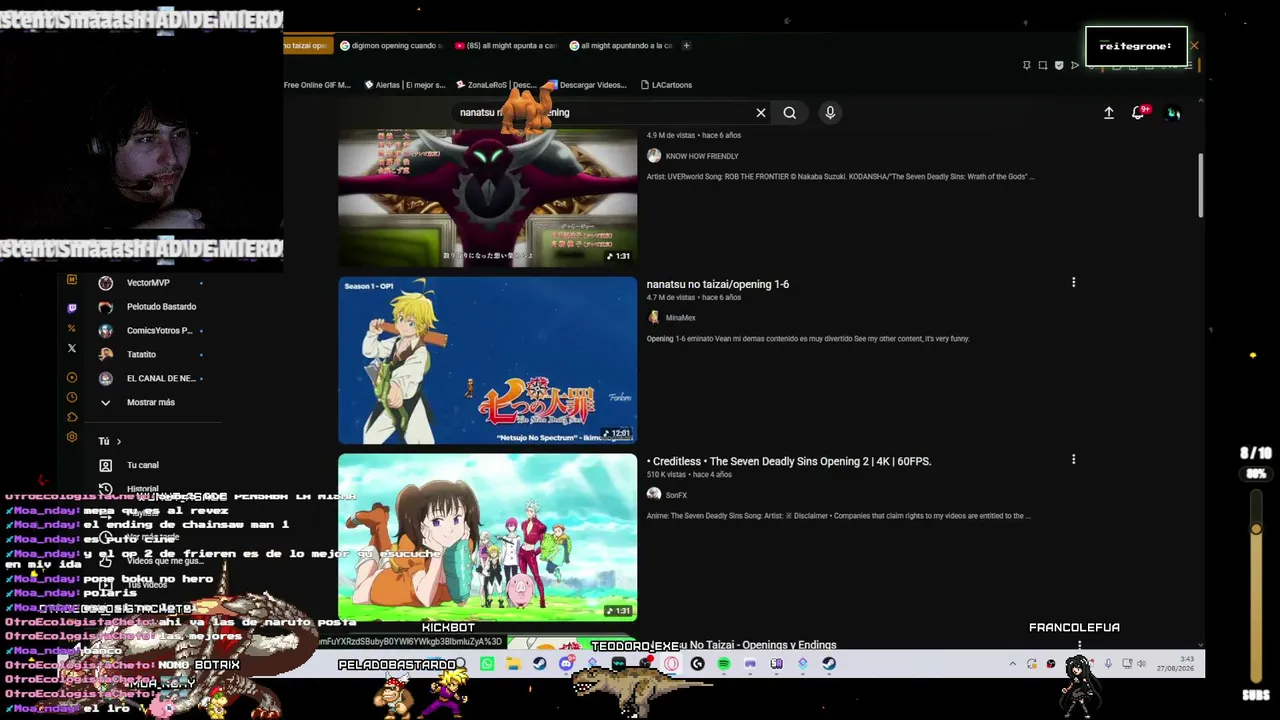Viewport: 1280px width, 720px height.
Task: Open the volume control in system tray
Action: pos(1141,664)
